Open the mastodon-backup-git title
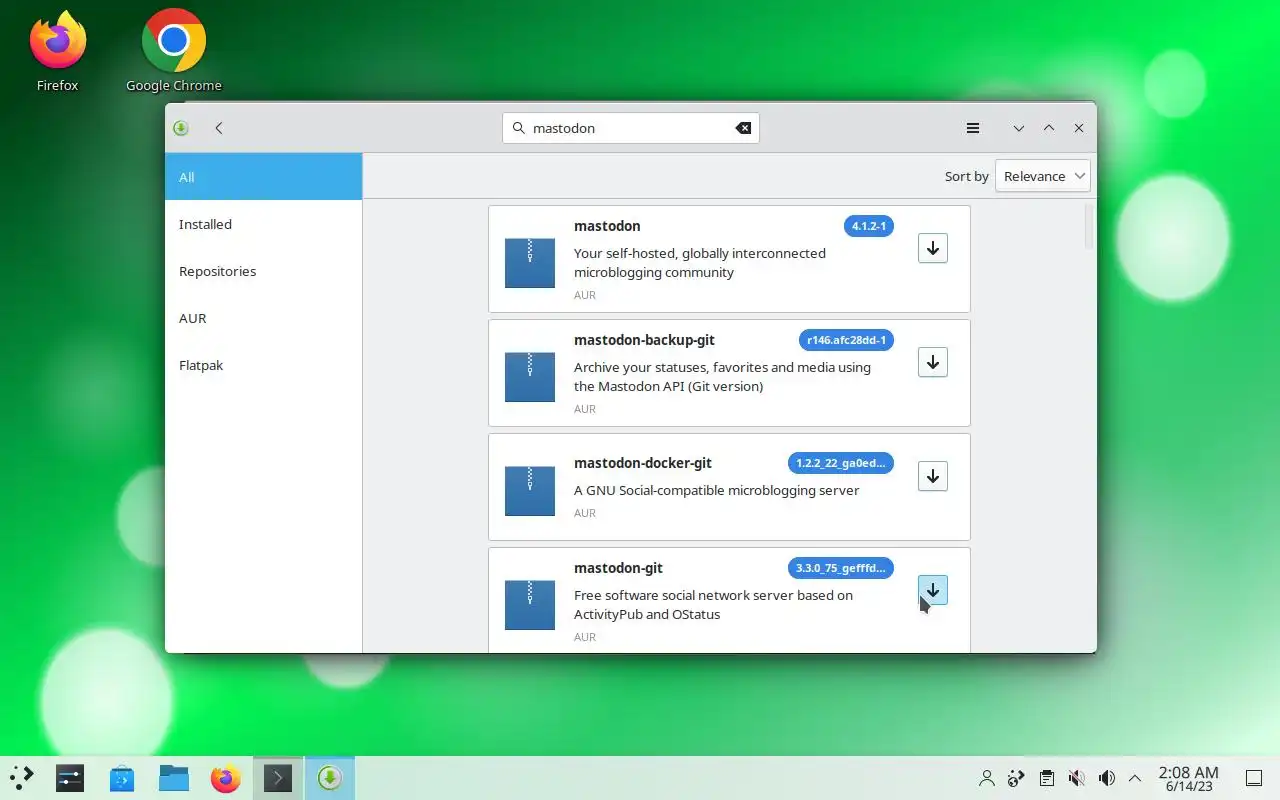 644,340
